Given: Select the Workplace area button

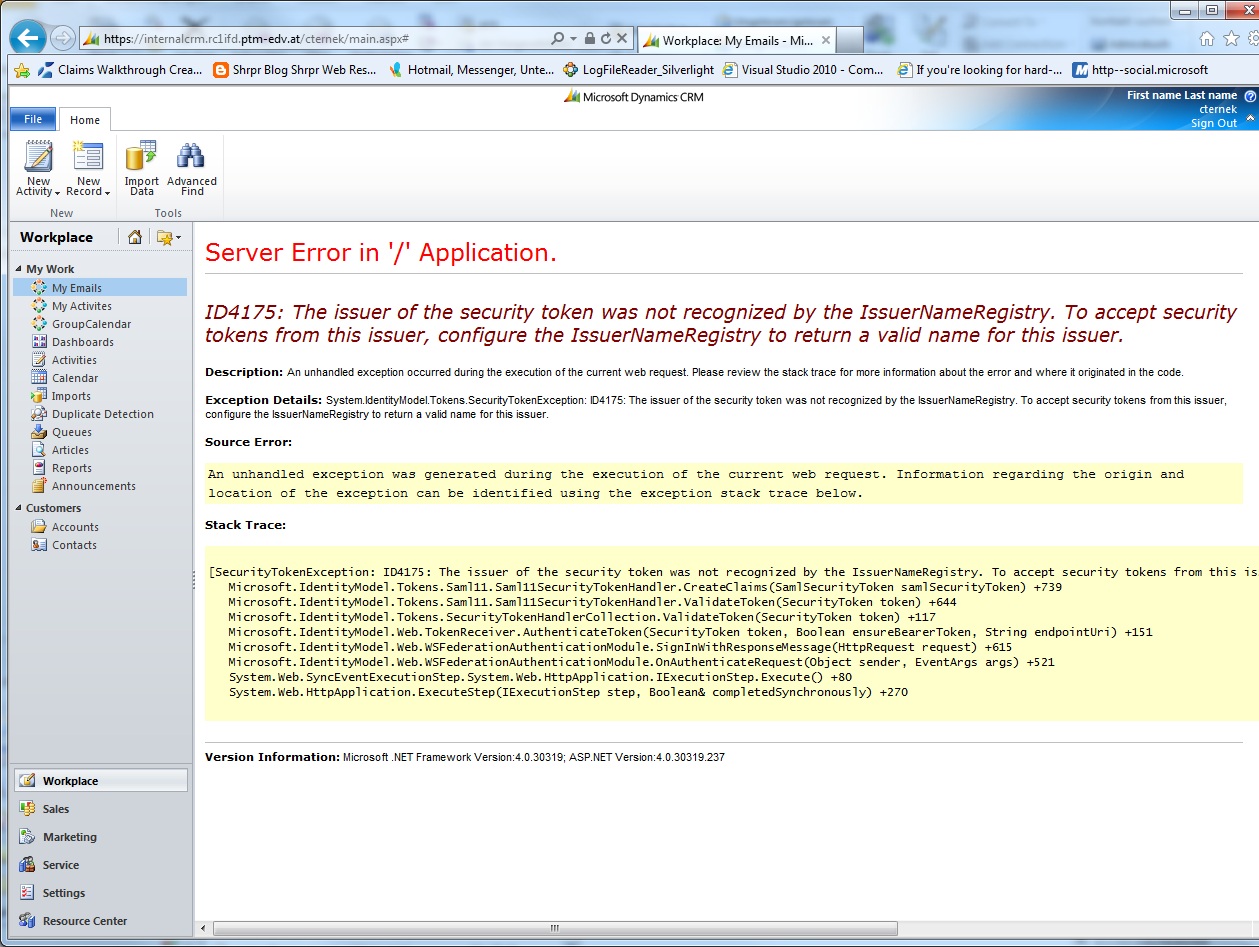Looking at the screenshot, I should click(100, 781).
